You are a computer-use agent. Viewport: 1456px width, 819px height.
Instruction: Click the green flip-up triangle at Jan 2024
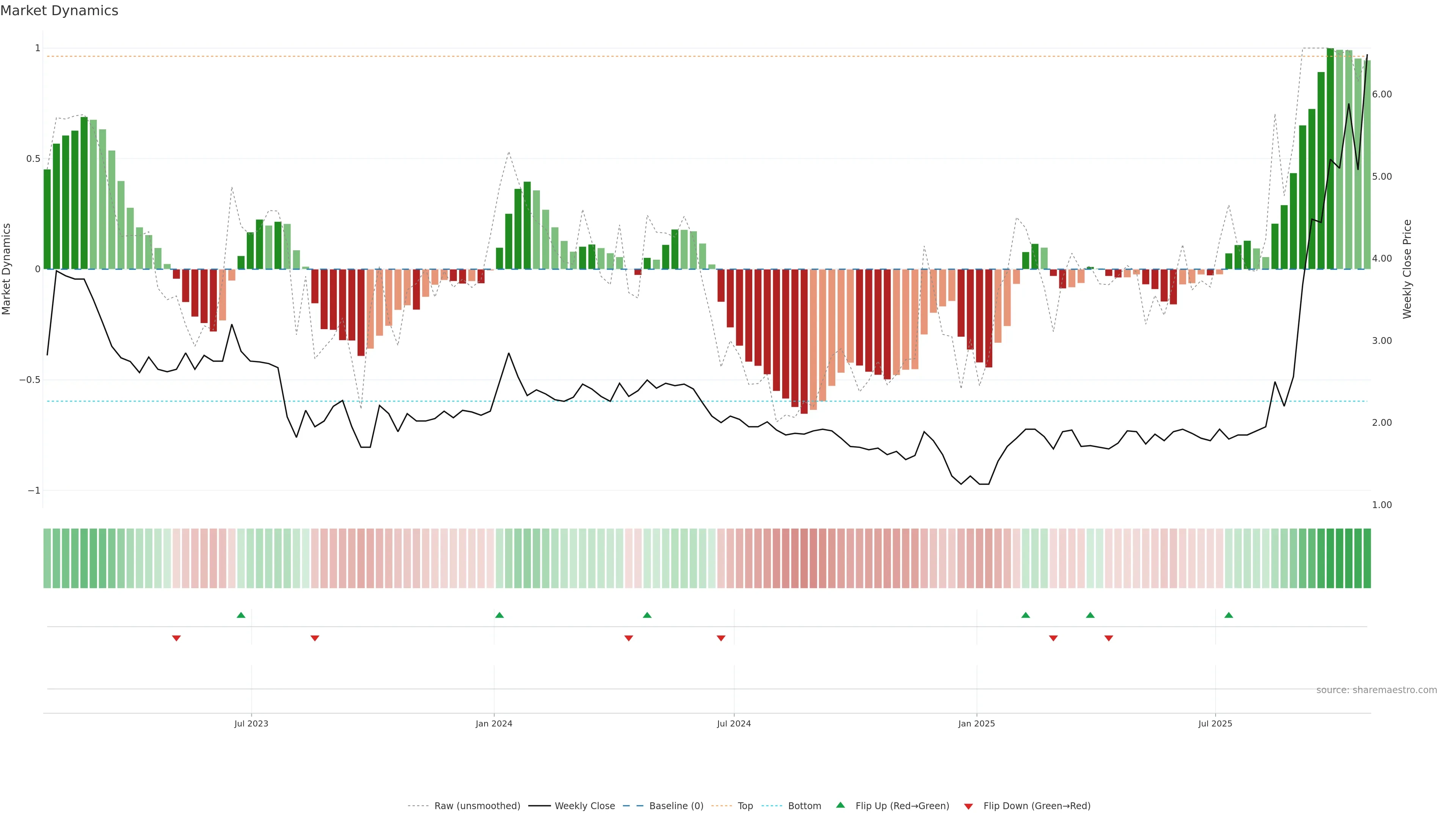[x=499, y=615]
